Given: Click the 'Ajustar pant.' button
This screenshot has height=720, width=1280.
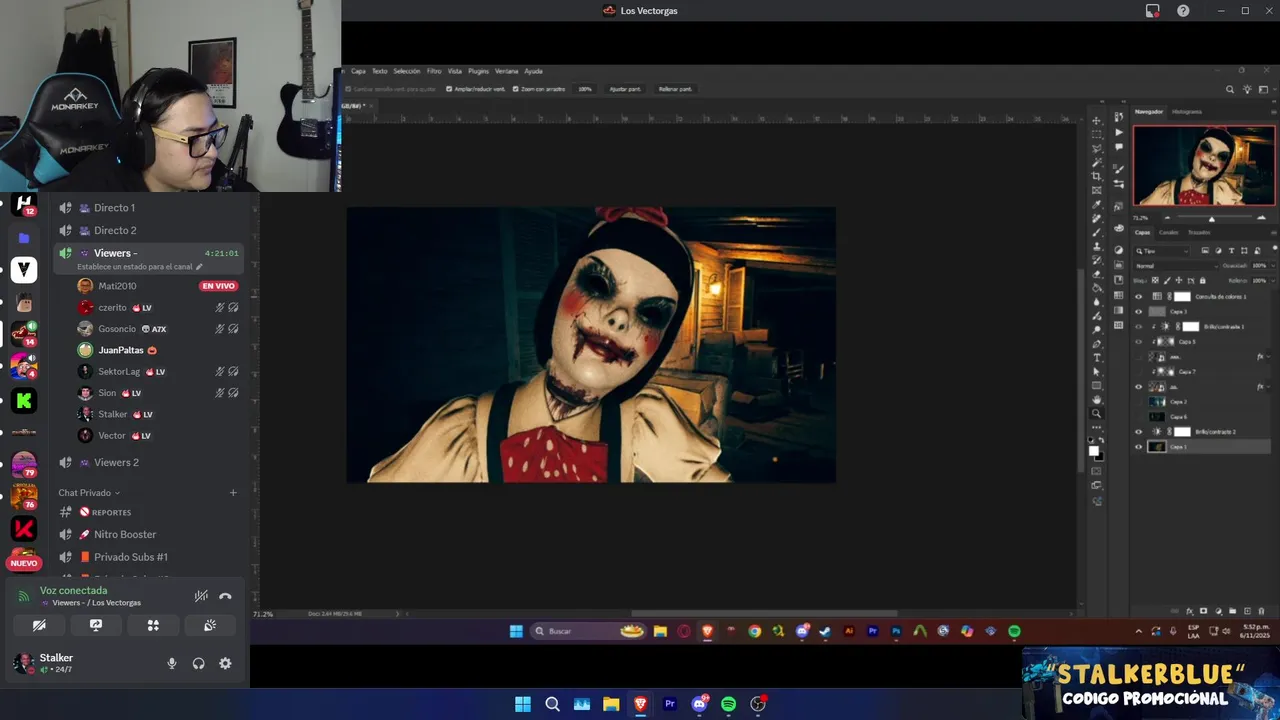Looking at the screenshot, I should click(x=625, y=89).
